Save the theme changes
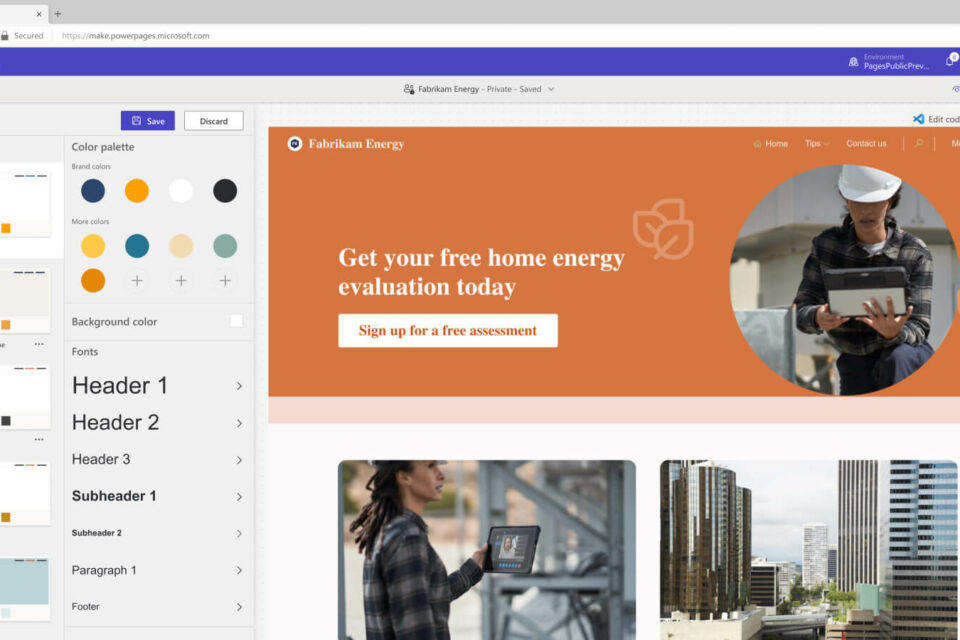The width and height of the screenshot is (960, 640). coord(147,121)
